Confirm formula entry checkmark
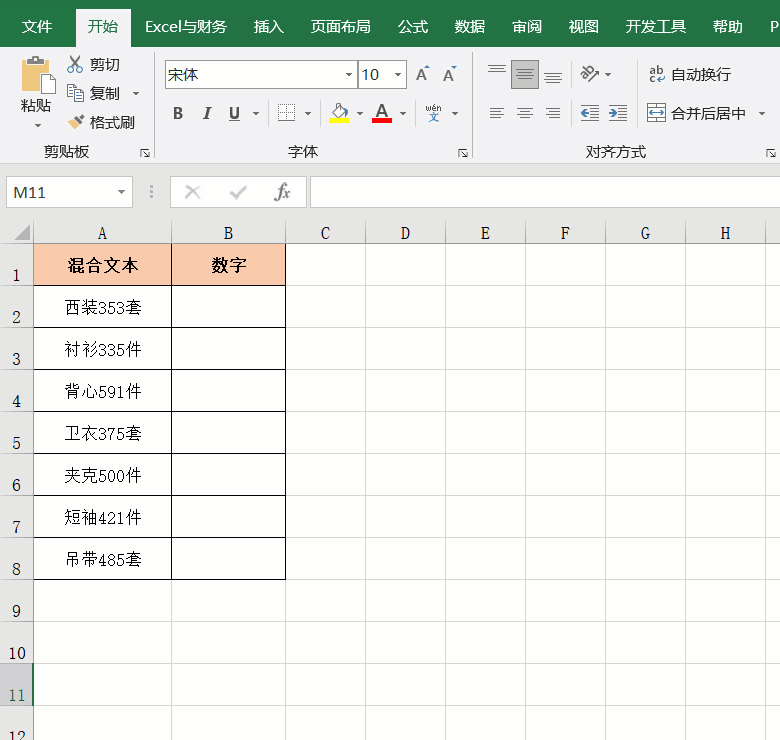 click(x=238, y=192)
